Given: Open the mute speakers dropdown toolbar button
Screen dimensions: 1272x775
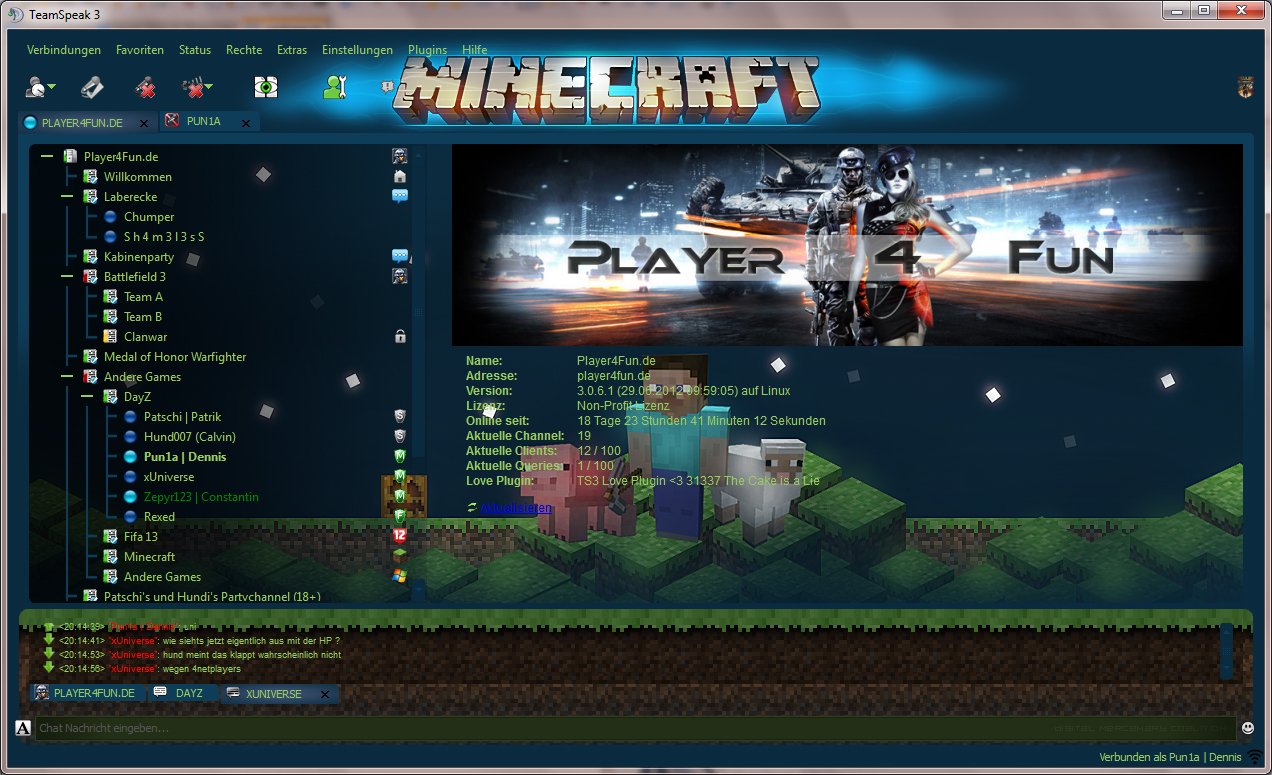Looking at the screenshot, I should coord(197,88).
